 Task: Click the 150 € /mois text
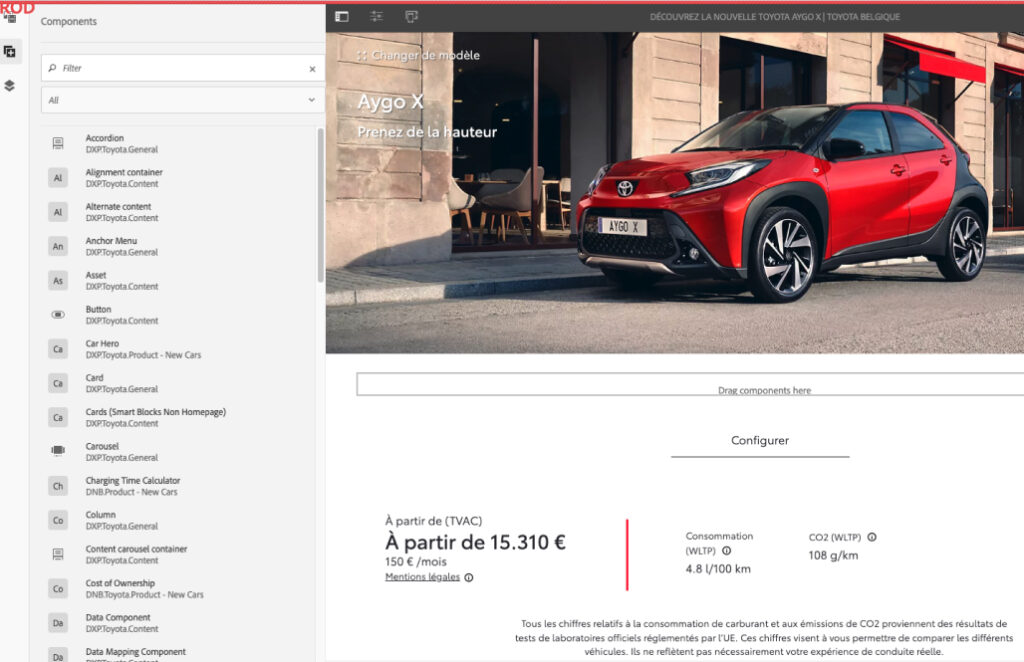click(x=416, y=561)
